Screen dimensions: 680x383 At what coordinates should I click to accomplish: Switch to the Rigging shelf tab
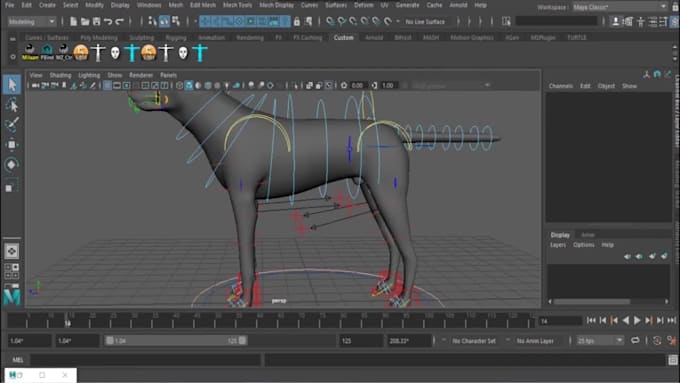176,38
